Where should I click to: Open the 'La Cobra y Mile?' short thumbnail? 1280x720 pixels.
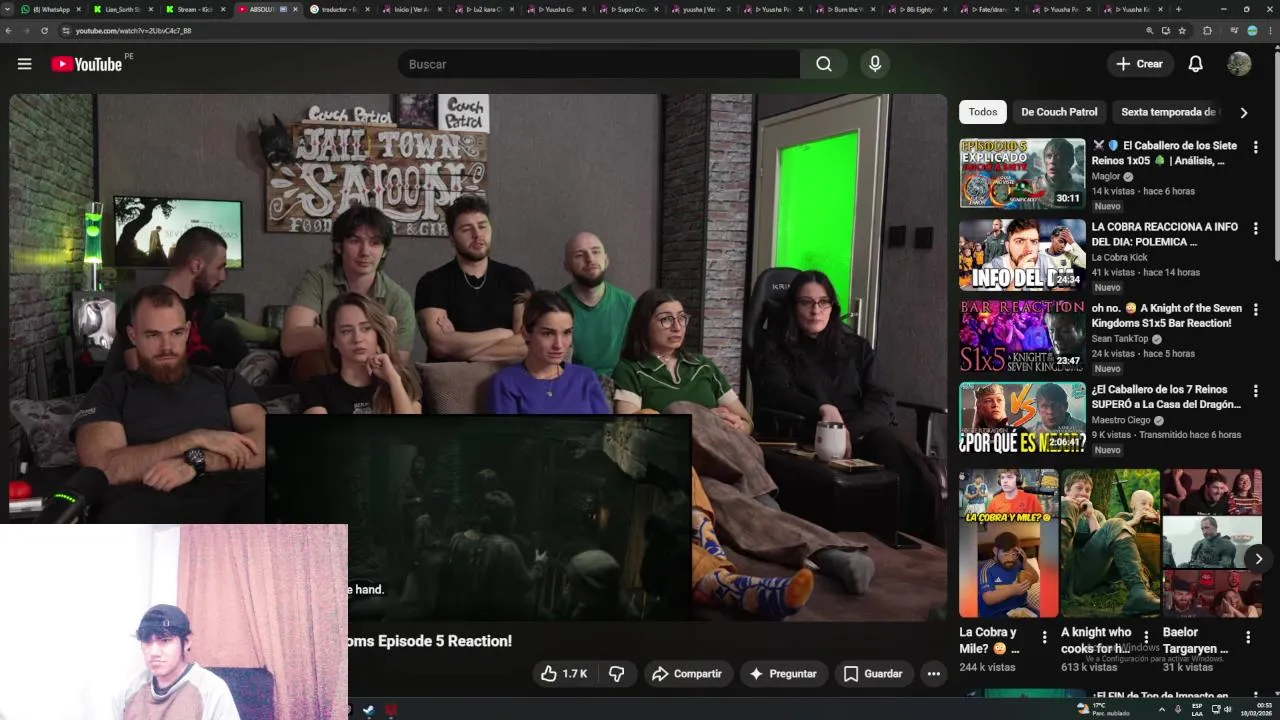(1008, 543)
